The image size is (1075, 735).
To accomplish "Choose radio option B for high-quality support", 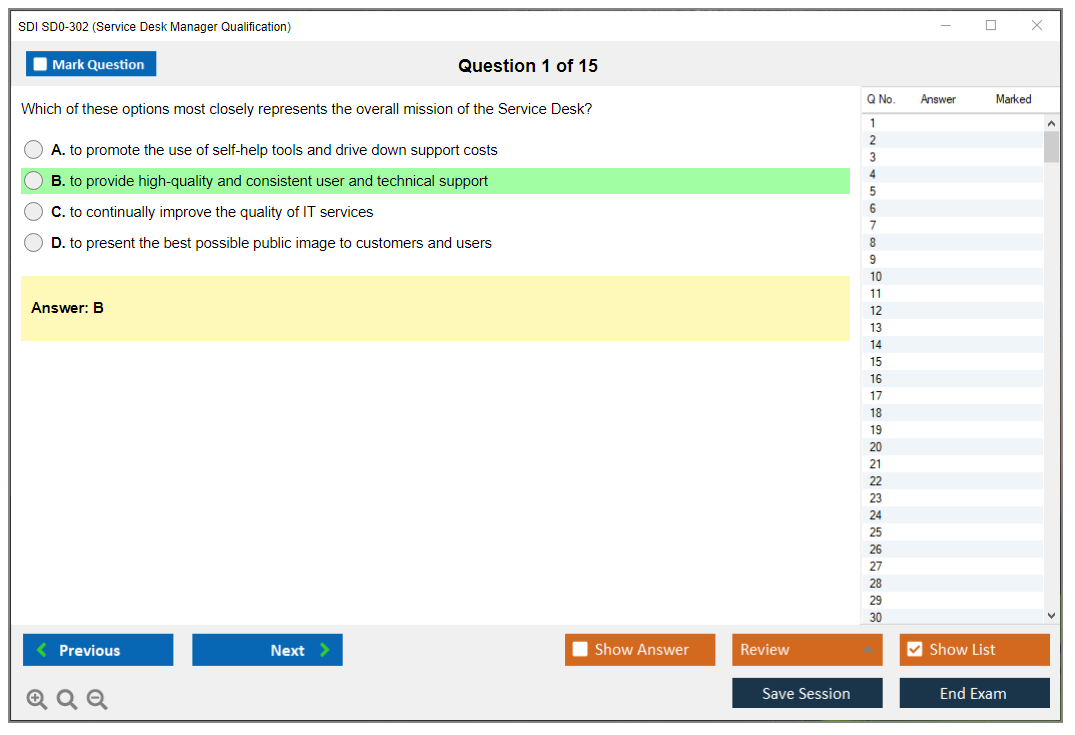I will point(34,181).
